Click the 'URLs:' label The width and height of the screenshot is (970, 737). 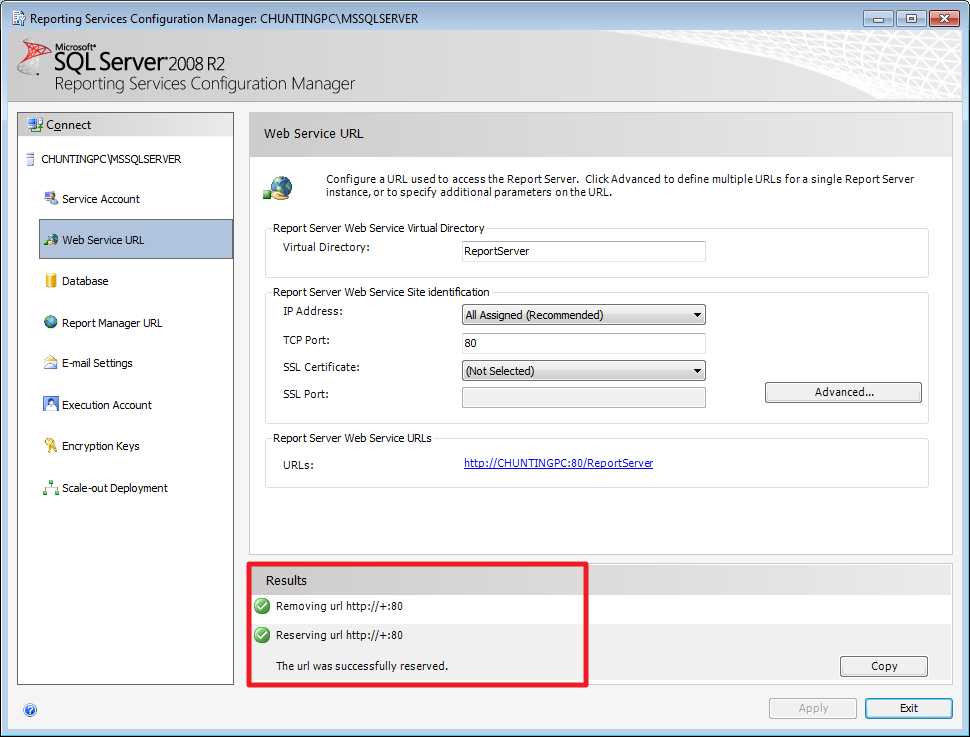[298, 465]
